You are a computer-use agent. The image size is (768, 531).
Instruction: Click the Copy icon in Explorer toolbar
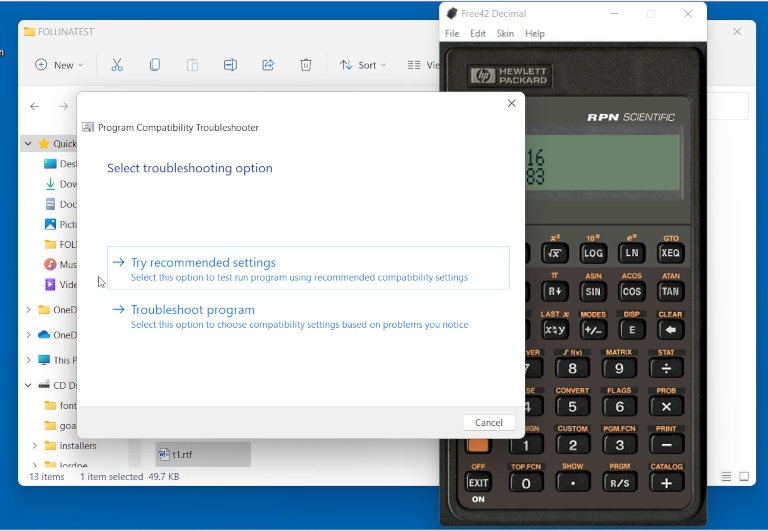[x=155, y=65]
